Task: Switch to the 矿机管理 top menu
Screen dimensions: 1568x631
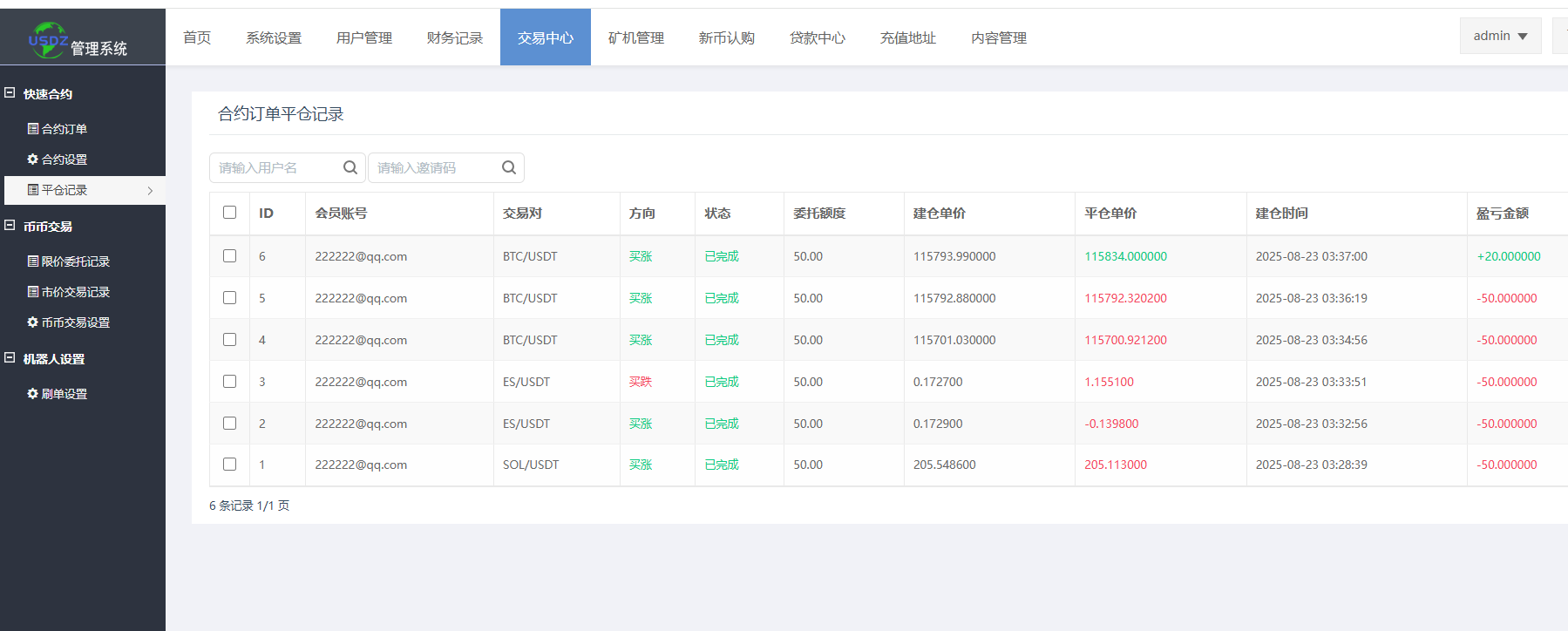Action: 635,37
